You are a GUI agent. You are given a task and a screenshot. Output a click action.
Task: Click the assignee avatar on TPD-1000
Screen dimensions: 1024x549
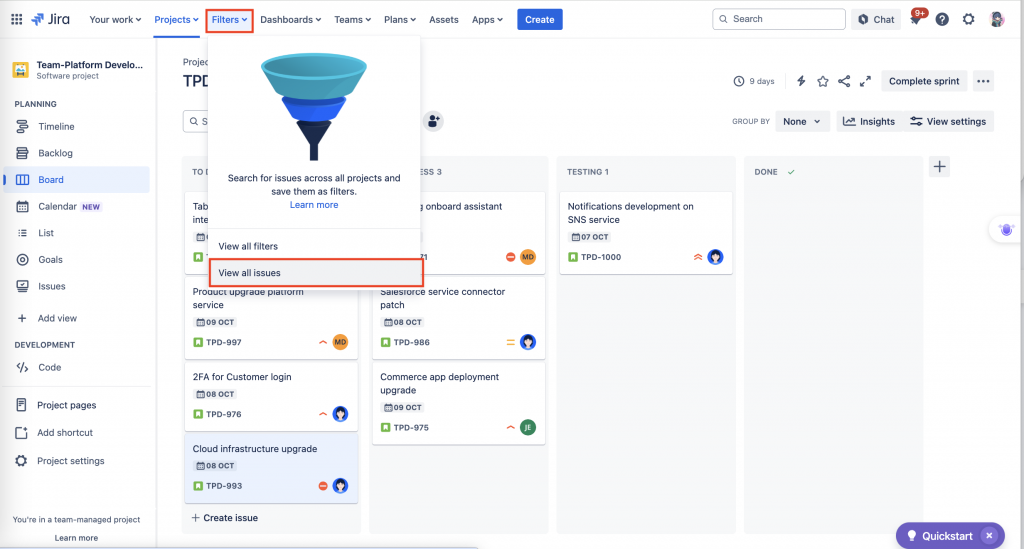click(x=715, y=257)
